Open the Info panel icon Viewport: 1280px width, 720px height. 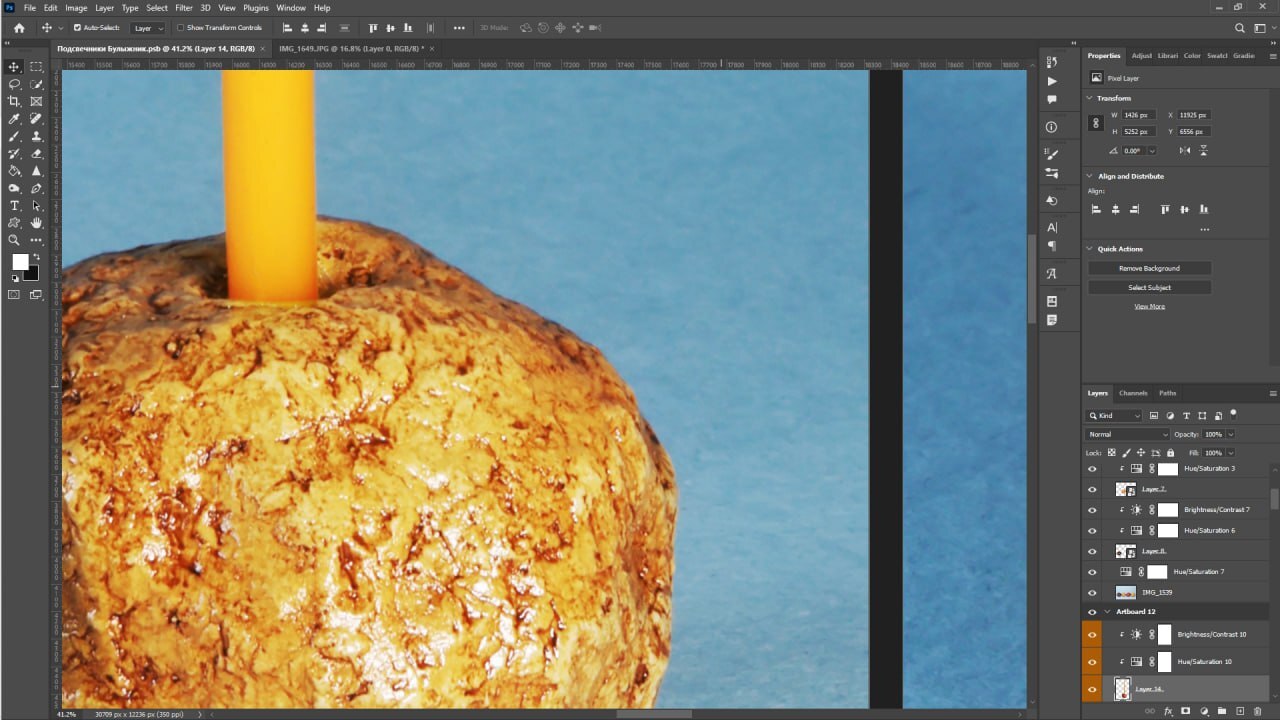click(1052, 127)
